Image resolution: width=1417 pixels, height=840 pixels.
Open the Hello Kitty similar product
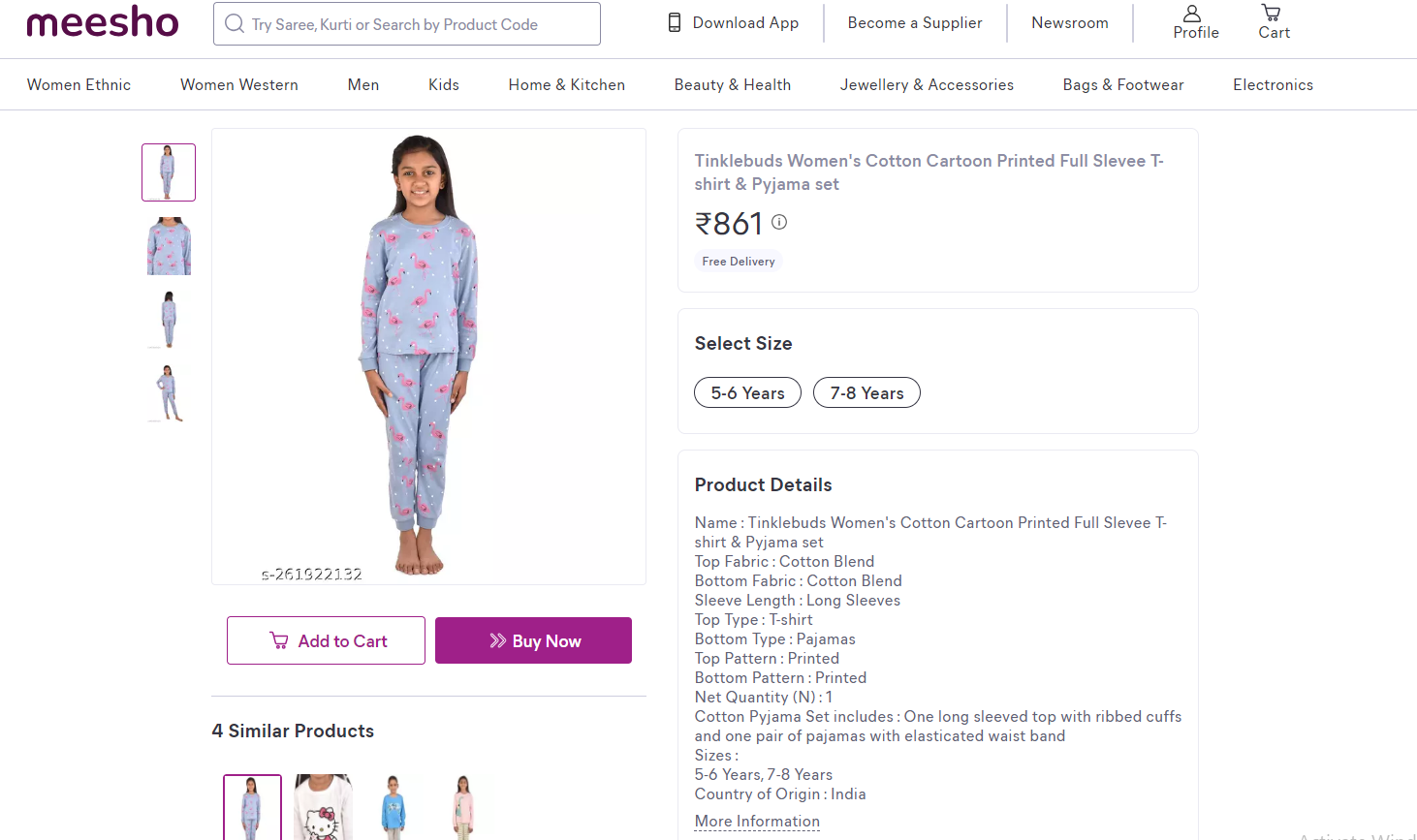323,807
